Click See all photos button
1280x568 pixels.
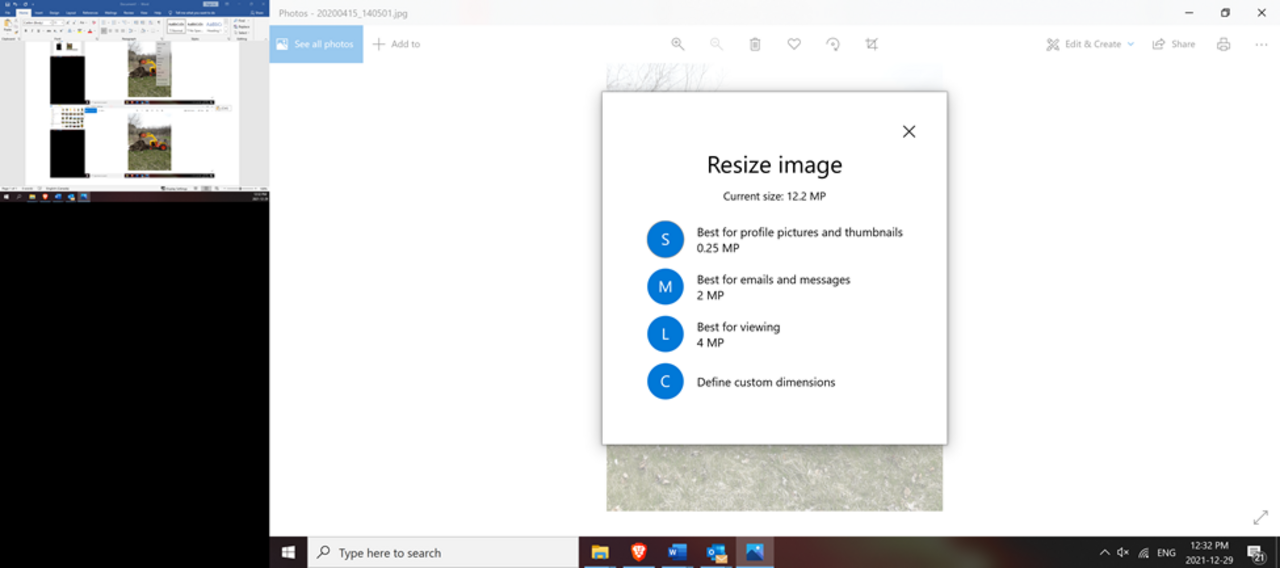pos(316,44)
